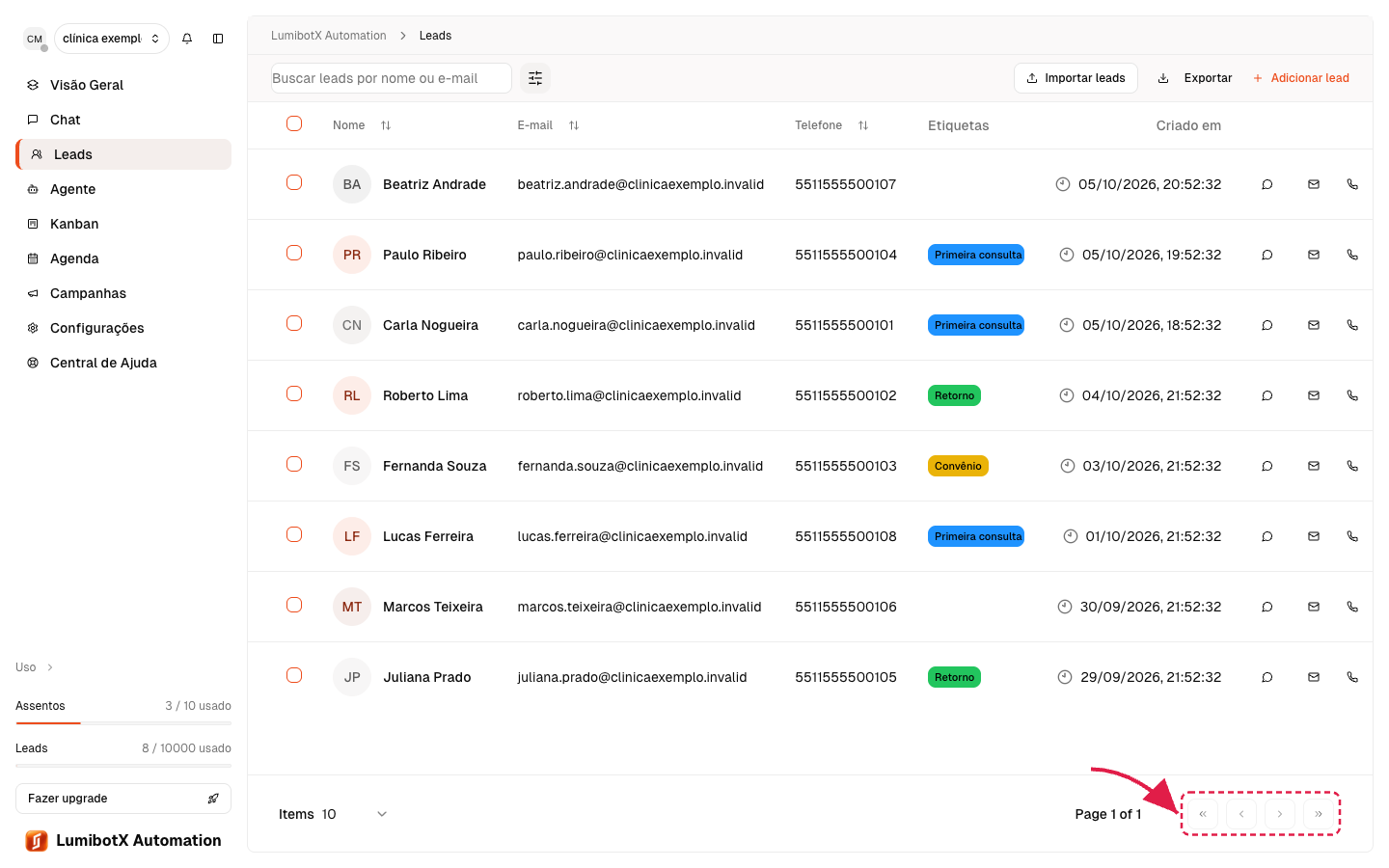The image size is (1389, 868).
Task: Click the Leads usage progress bar
Action: [x=123, y=765]
